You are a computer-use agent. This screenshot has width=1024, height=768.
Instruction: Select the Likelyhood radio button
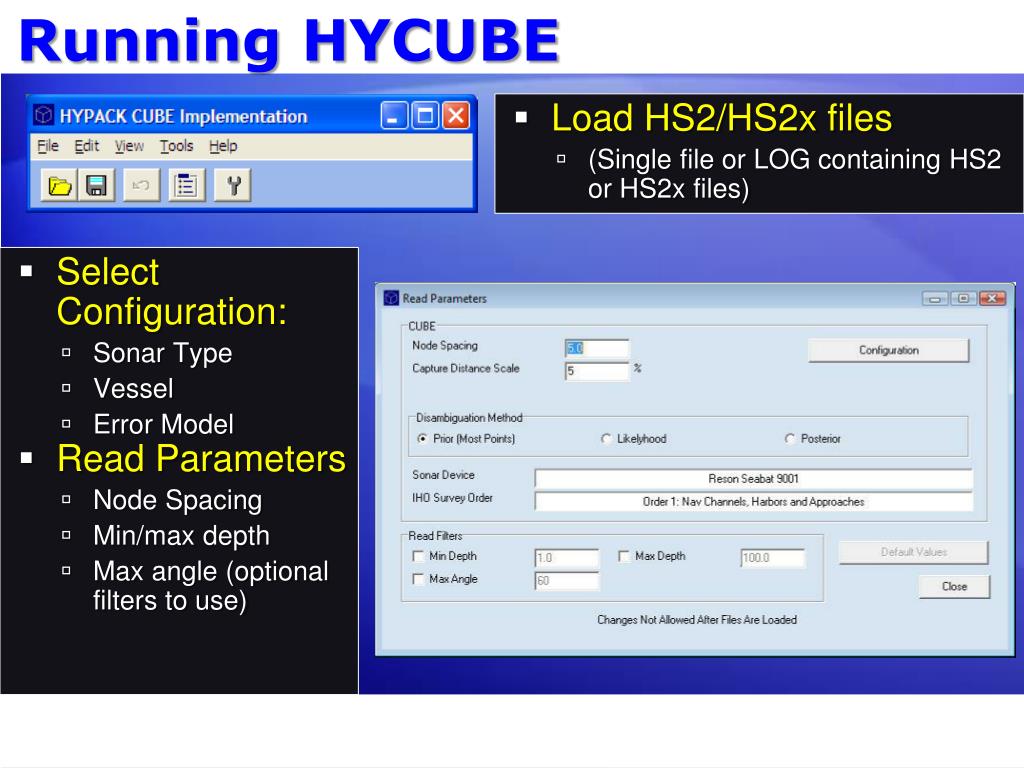606,439
